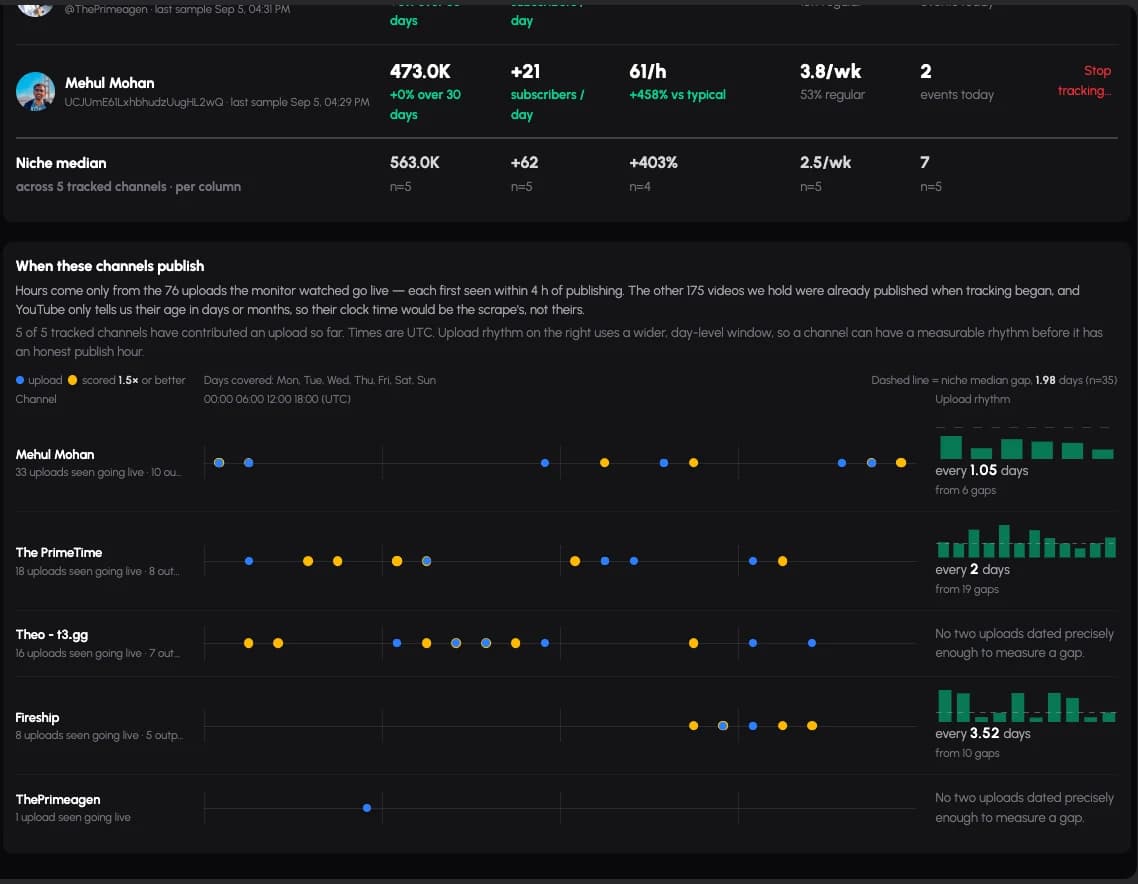Click the @ThePrimeagen last sample line
The width and height of the screenshot is (1138, 884).
coord(177,9)
